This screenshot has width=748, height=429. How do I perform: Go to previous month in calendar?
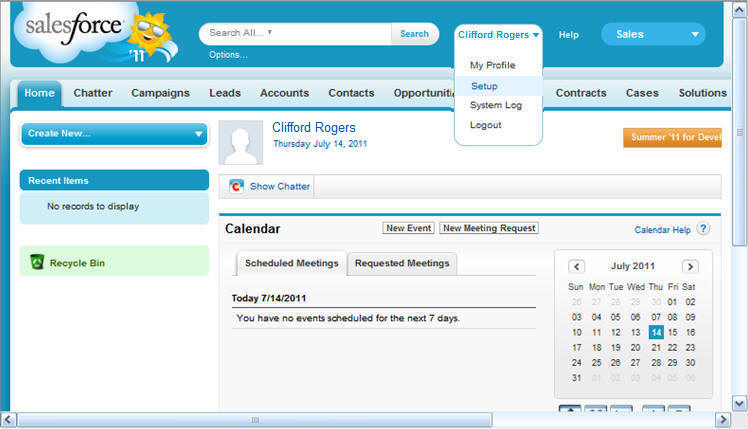pyautogui.click(x=576, y=266)
